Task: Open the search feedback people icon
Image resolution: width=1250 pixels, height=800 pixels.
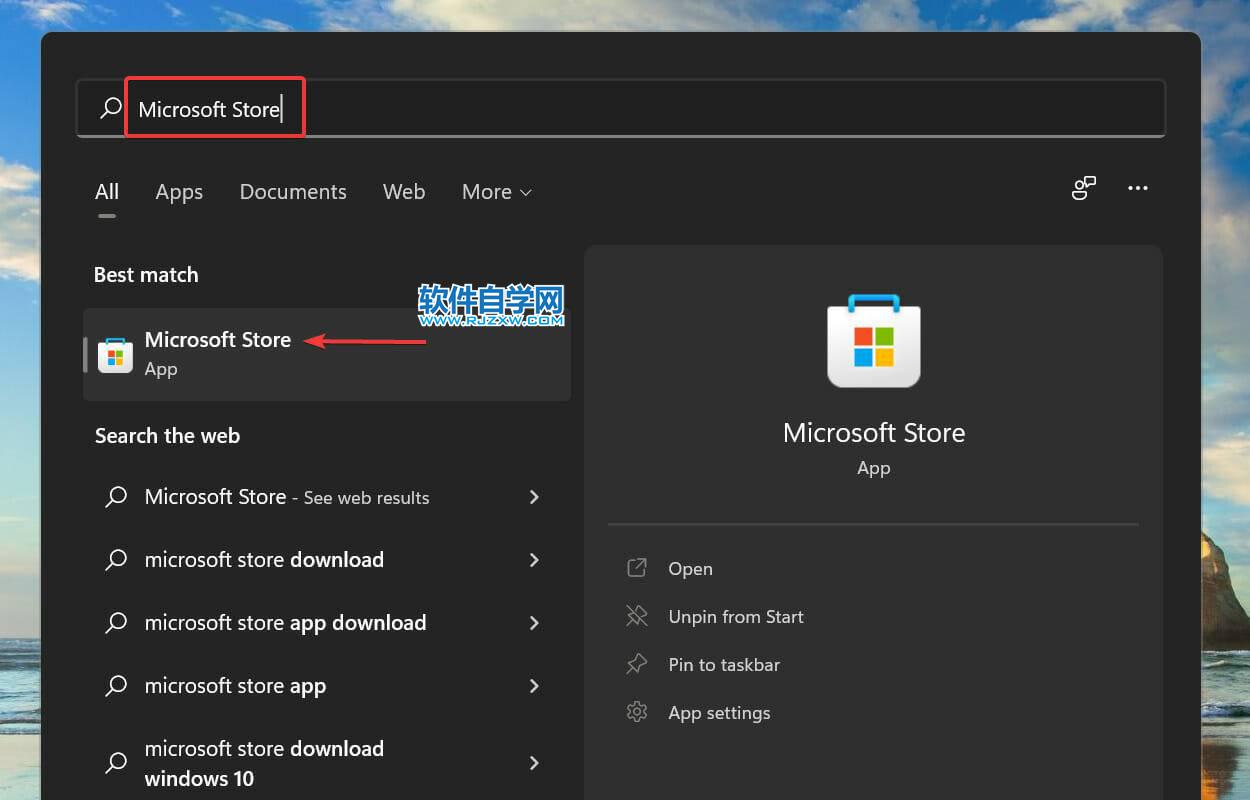Action: pyautogui.click(x=1084, y=188)
